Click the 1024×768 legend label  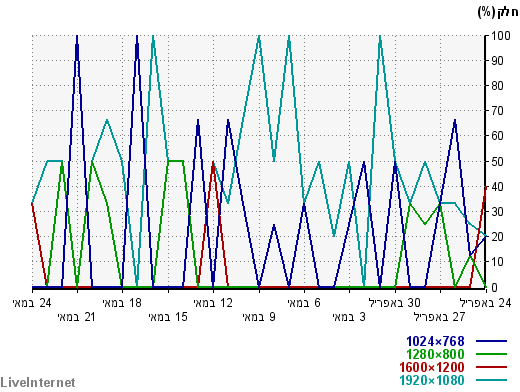[435, 341]
